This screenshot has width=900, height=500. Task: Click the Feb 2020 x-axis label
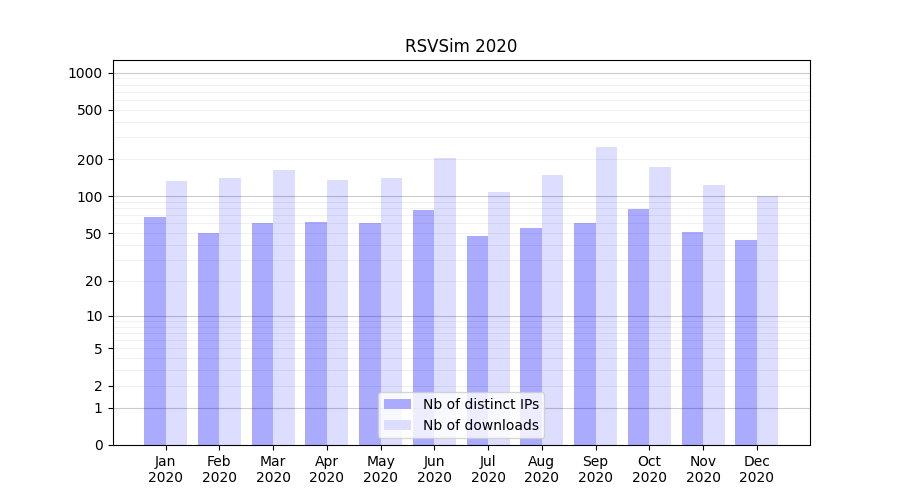219,469
